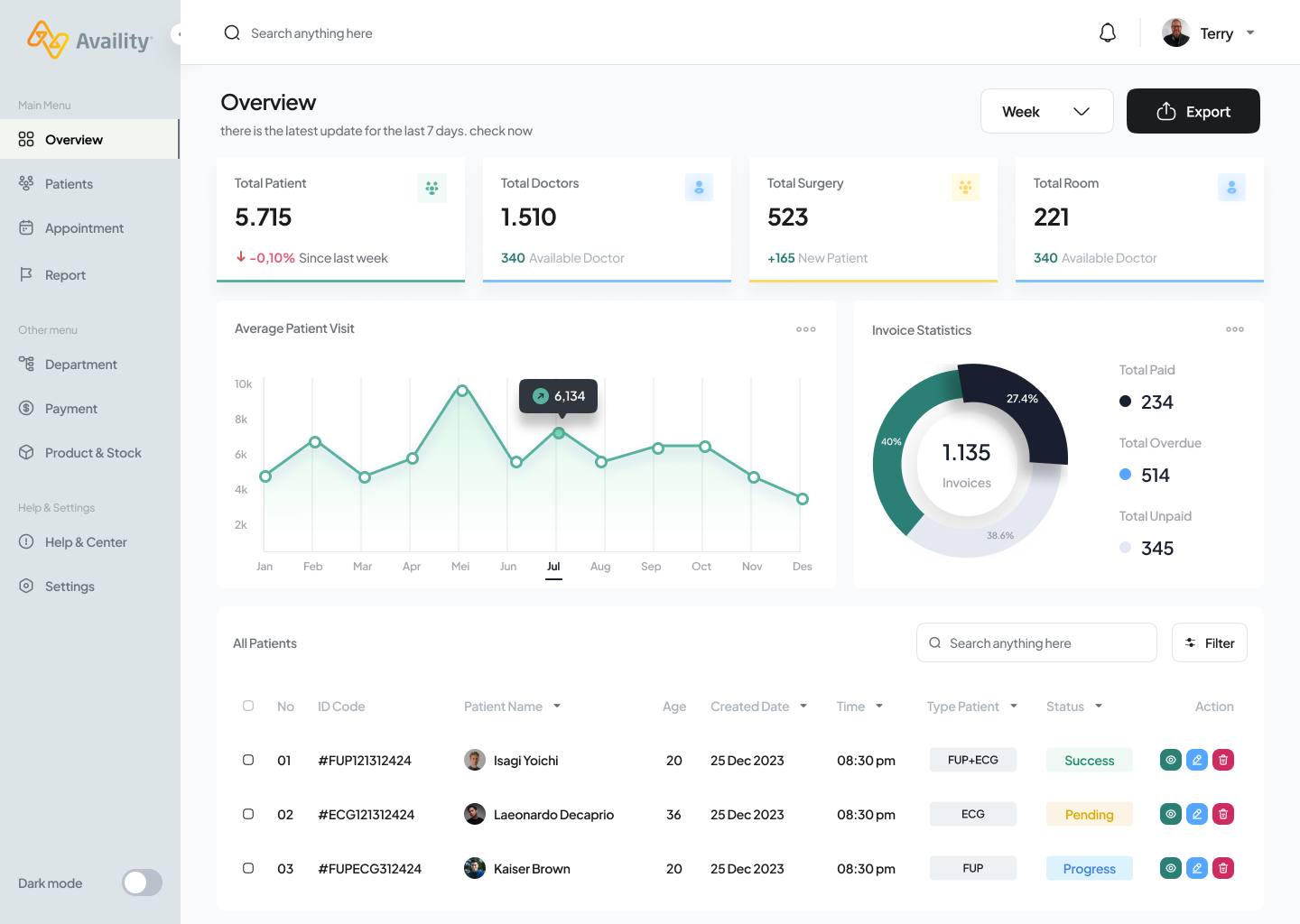Click the Success status badge

pyautogui.click(x=1089, y=760)
